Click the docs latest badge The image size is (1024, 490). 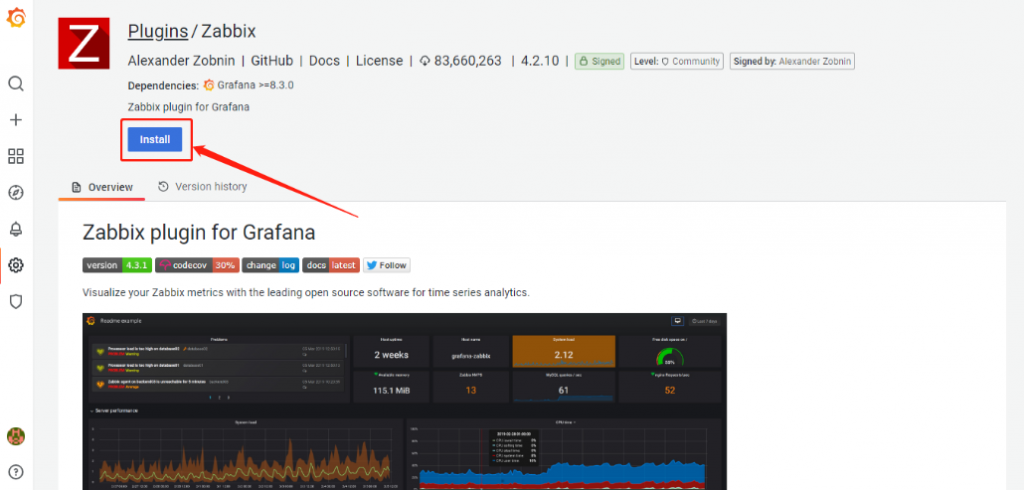(x=331, y=265)
